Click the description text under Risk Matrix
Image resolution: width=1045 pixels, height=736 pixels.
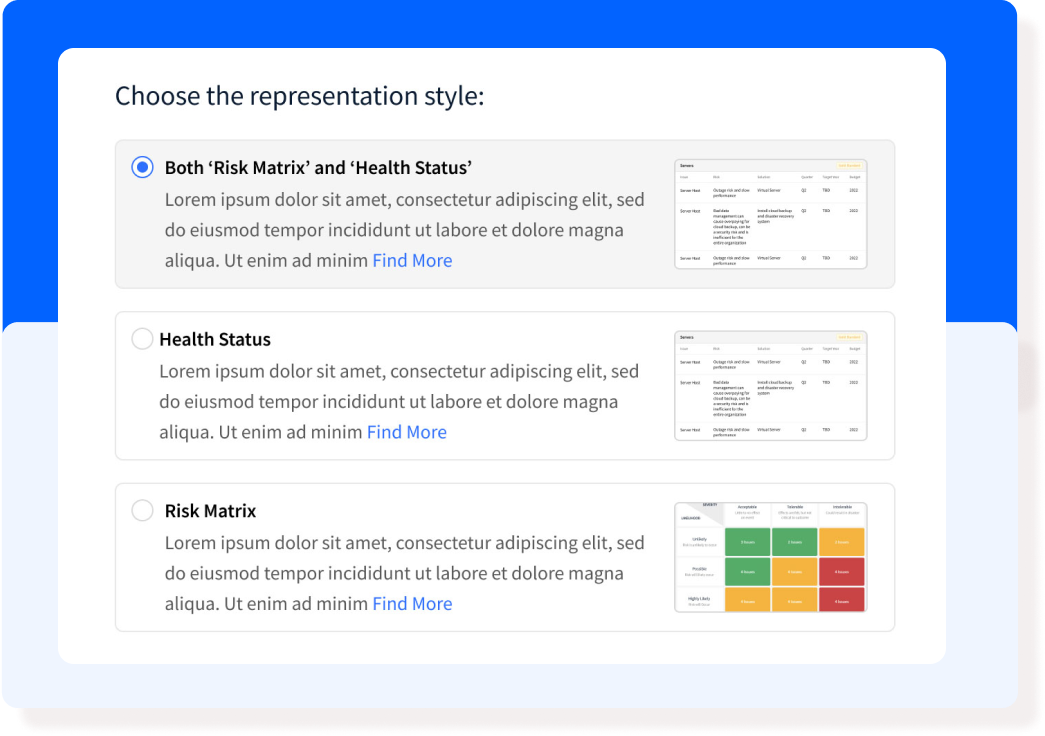click(x=404, y=573)
